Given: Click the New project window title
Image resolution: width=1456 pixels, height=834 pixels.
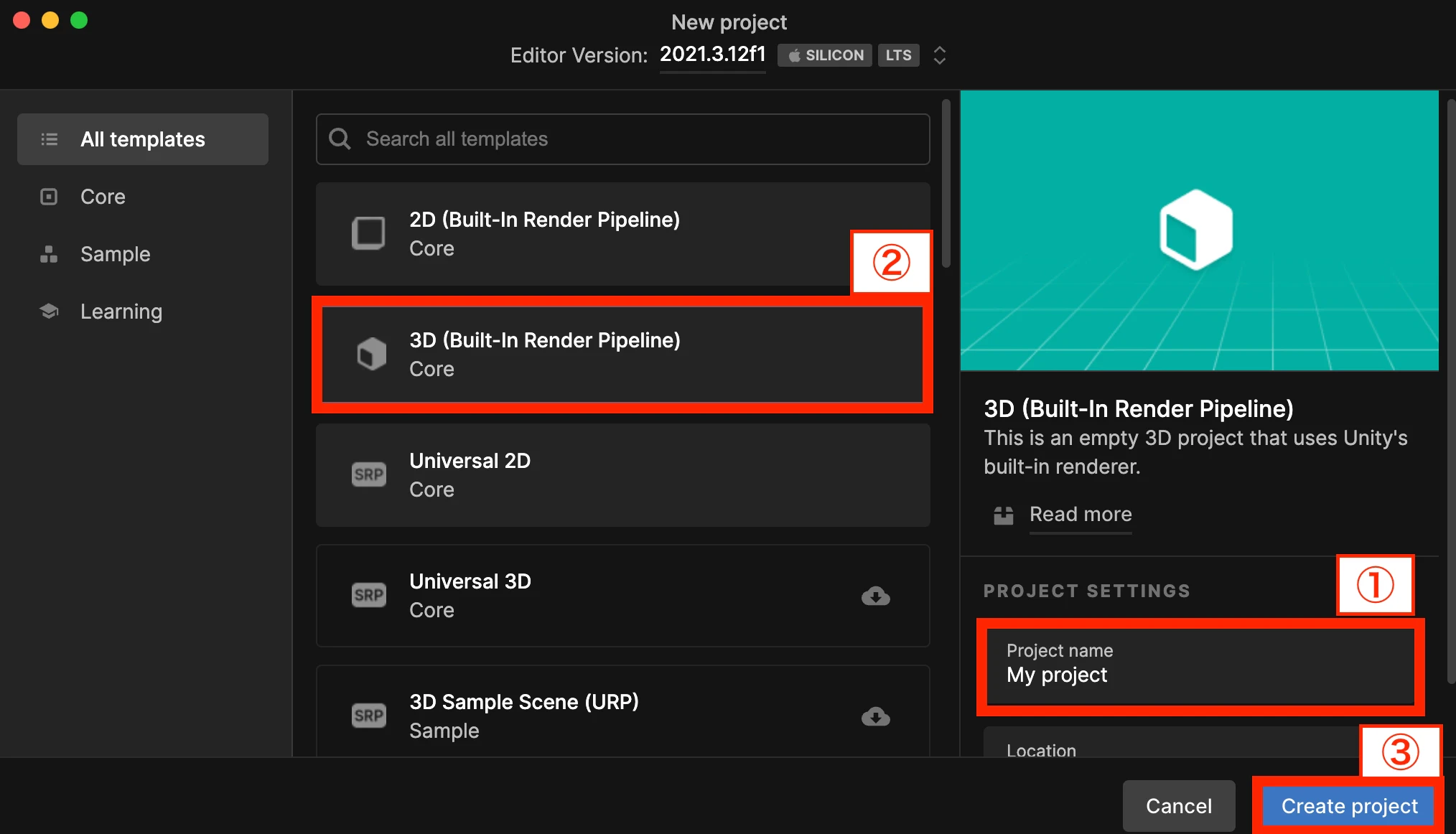Looking at the screenshot, I should tap(729, 22).
